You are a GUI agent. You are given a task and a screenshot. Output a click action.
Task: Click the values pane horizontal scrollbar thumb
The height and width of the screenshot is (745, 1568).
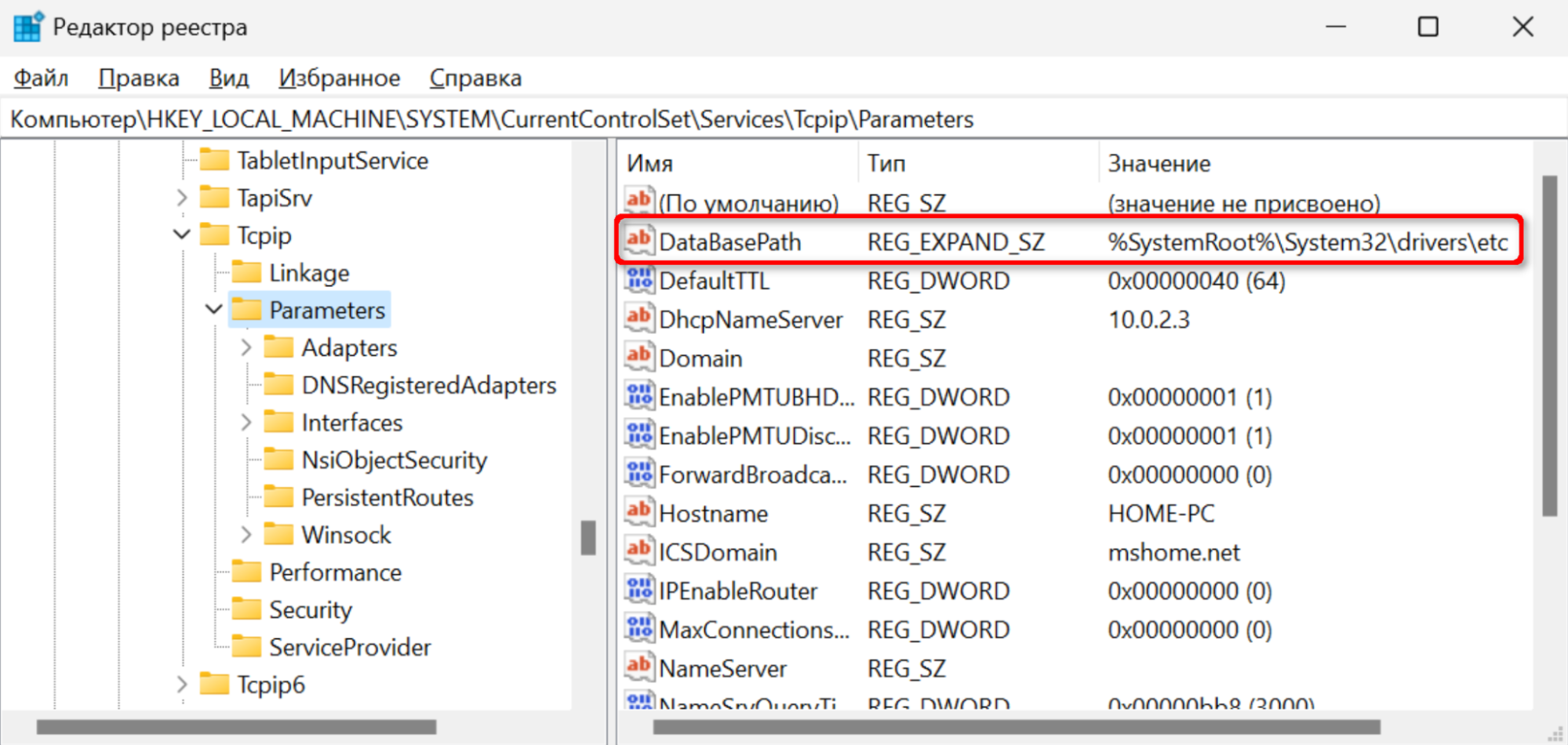(x=1017, y=728)
